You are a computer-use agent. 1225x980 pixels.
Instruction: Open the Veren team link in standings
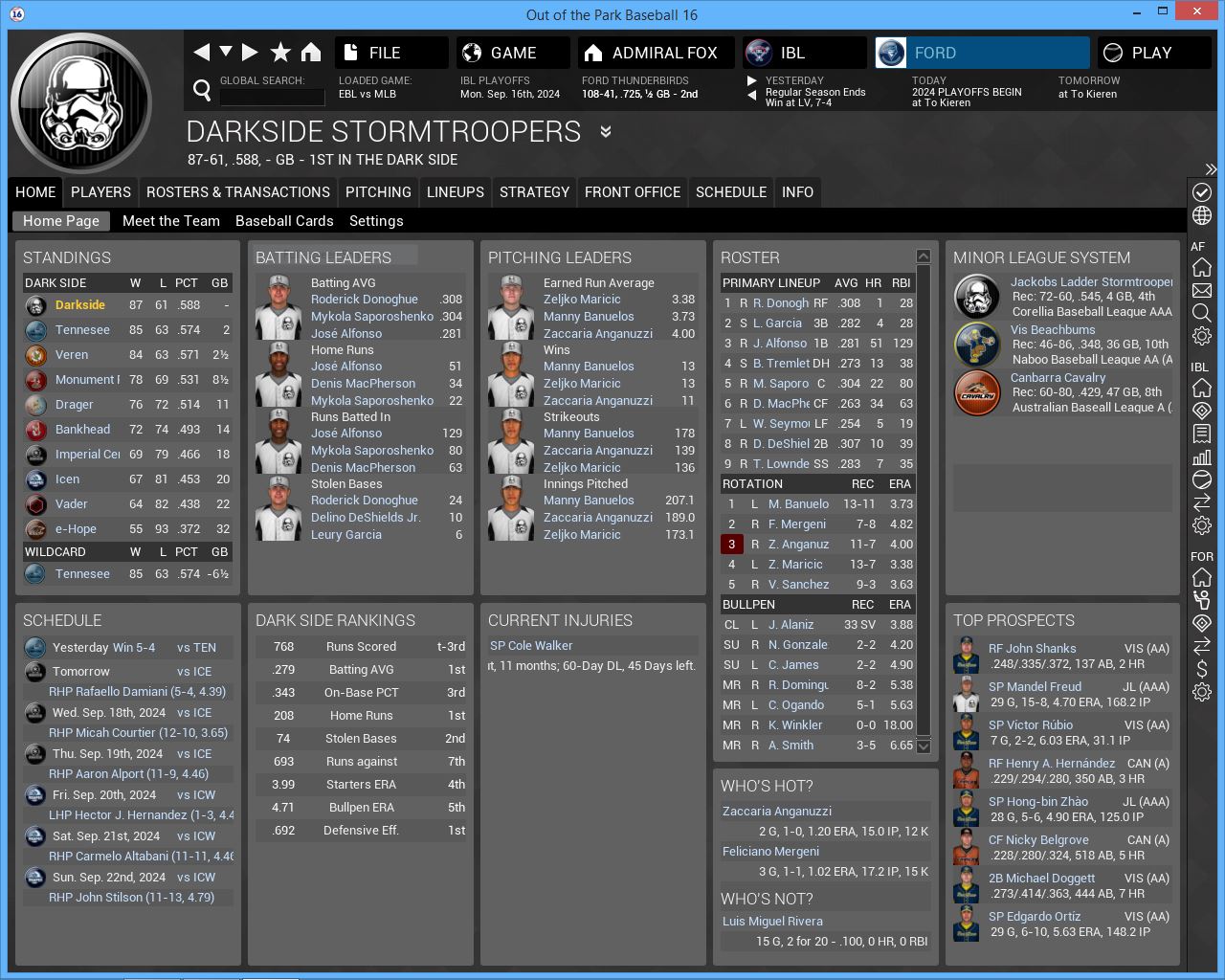72,355
